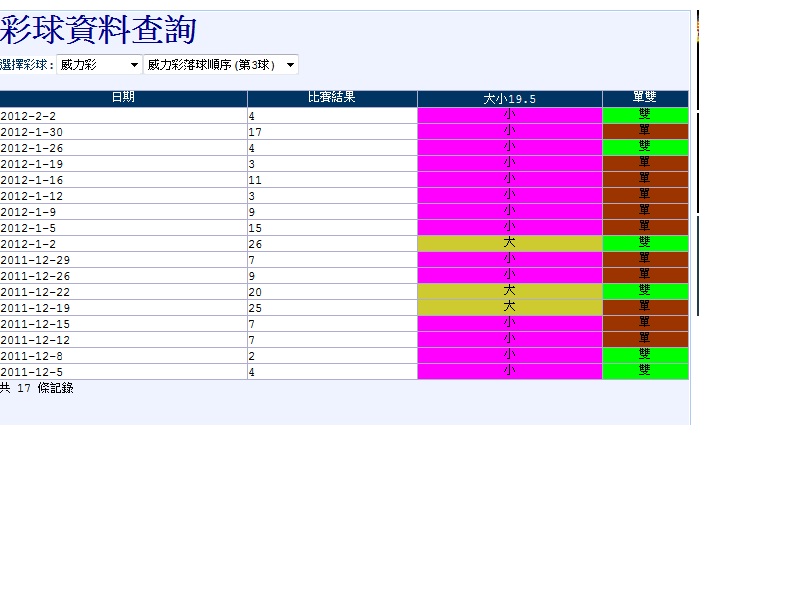Click the magenta 小 cell for 2012-2-2

click(x=510, y=116)
